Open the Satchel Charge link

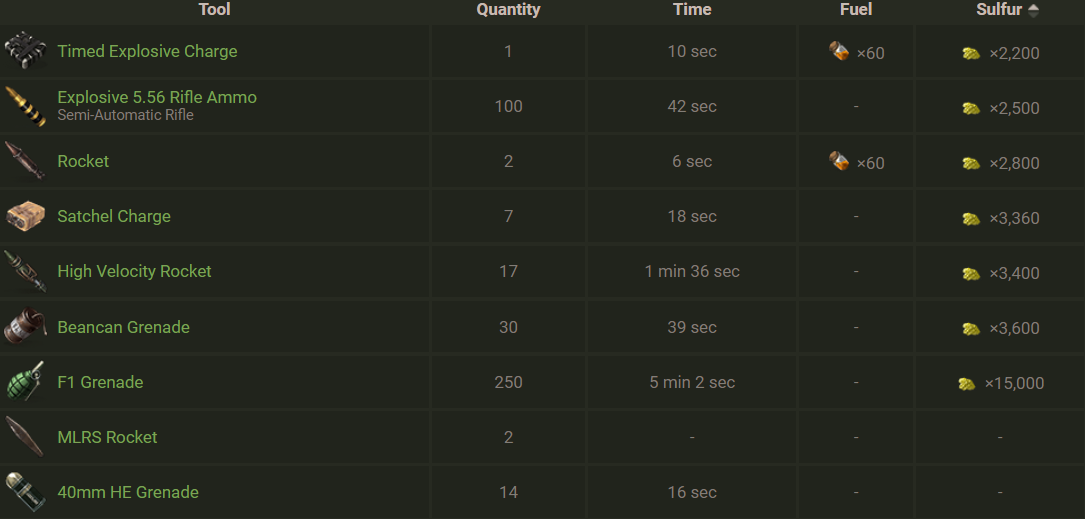pyautogui.click(x=114, y=216)
